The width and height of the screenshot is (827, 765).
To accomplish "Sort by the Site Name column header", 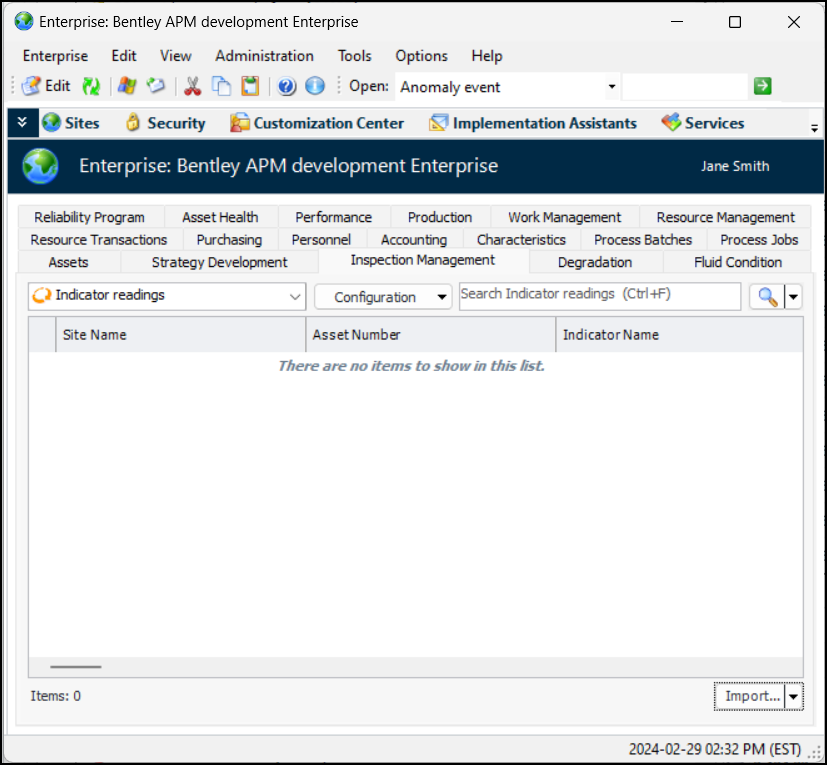I will pos(180,334).
